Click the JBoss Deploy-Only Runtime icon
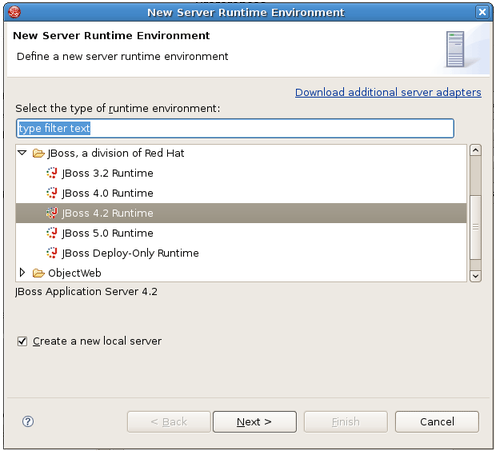The width and height of the screenshot is (496, 451). point(52,253)
